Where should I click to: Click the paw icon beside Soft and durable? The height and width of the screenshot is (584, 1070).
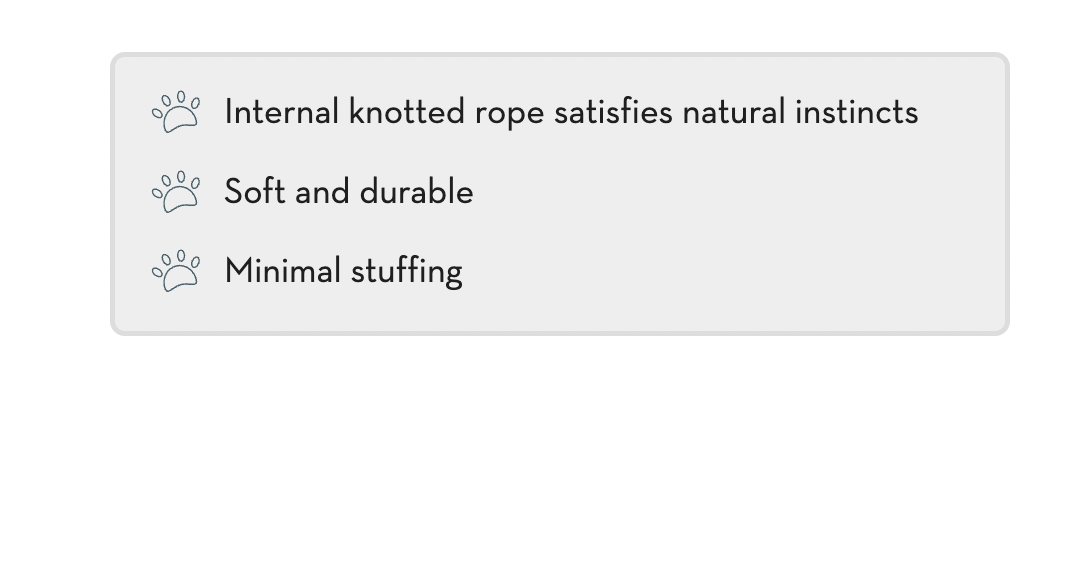click(x=176, y=192)
